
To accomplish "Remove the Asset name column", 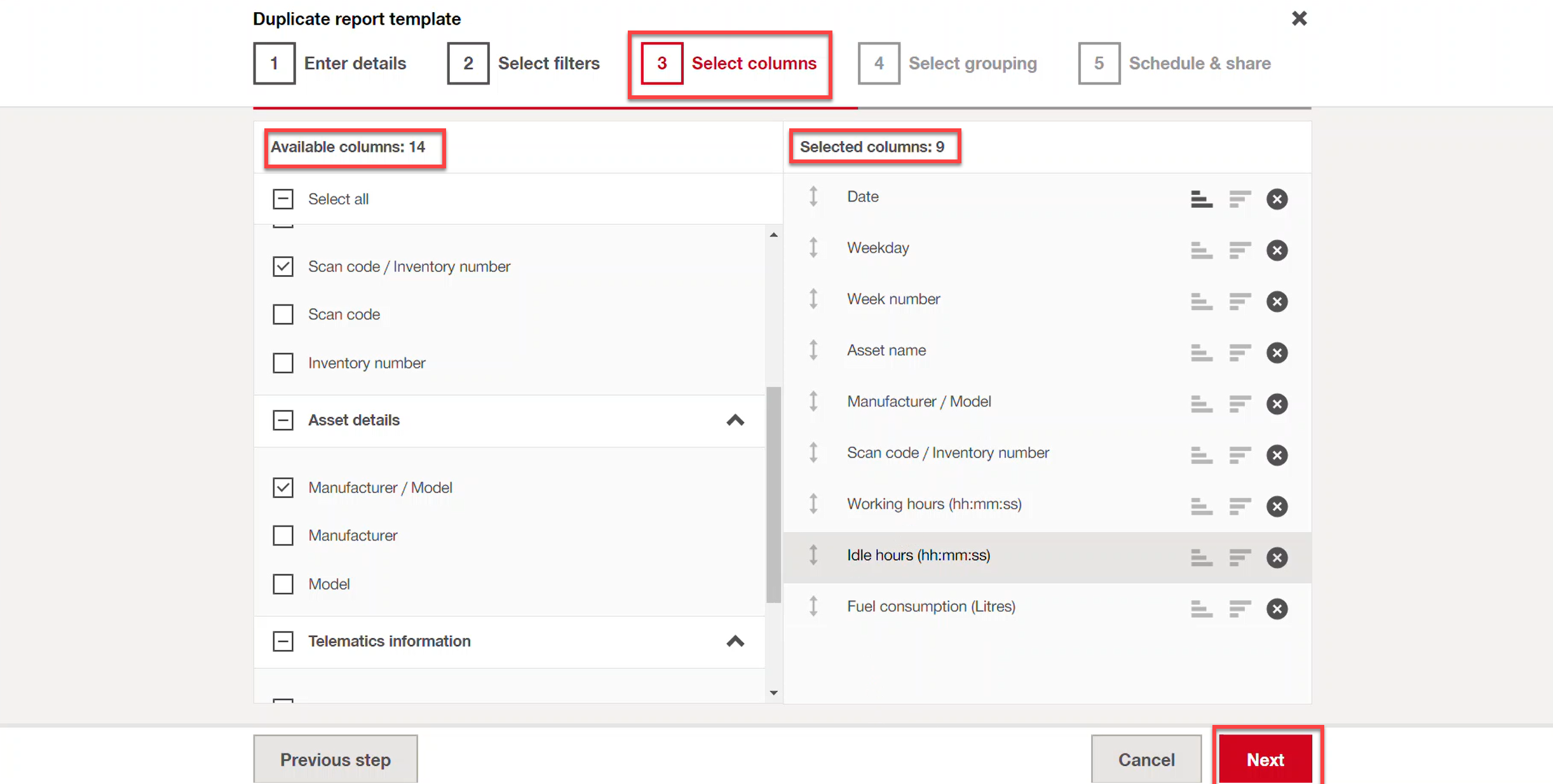I will pyautogui.click(x=1277, y=353).
